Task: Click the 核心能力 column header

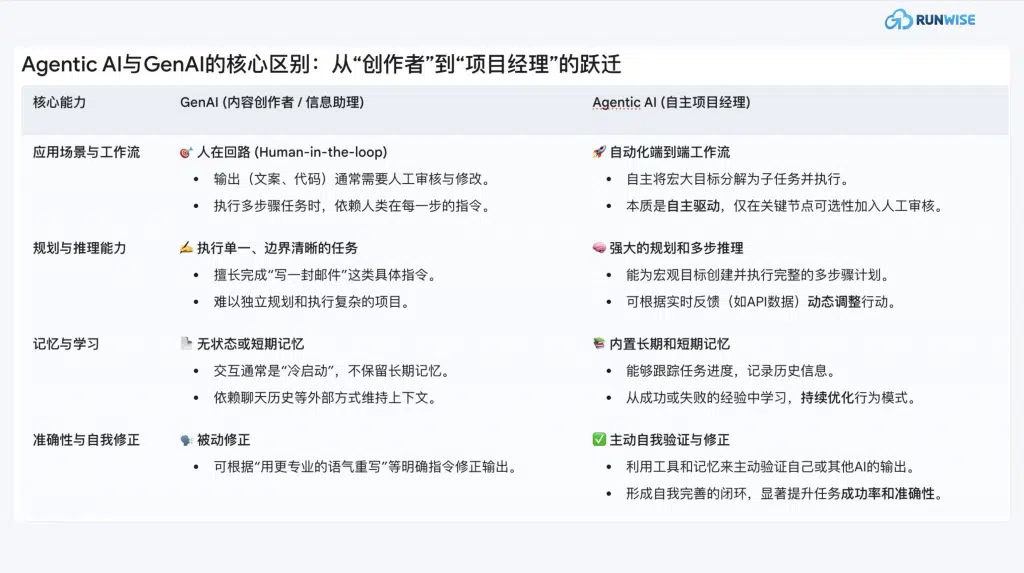Action: click(x=59, y=103)
